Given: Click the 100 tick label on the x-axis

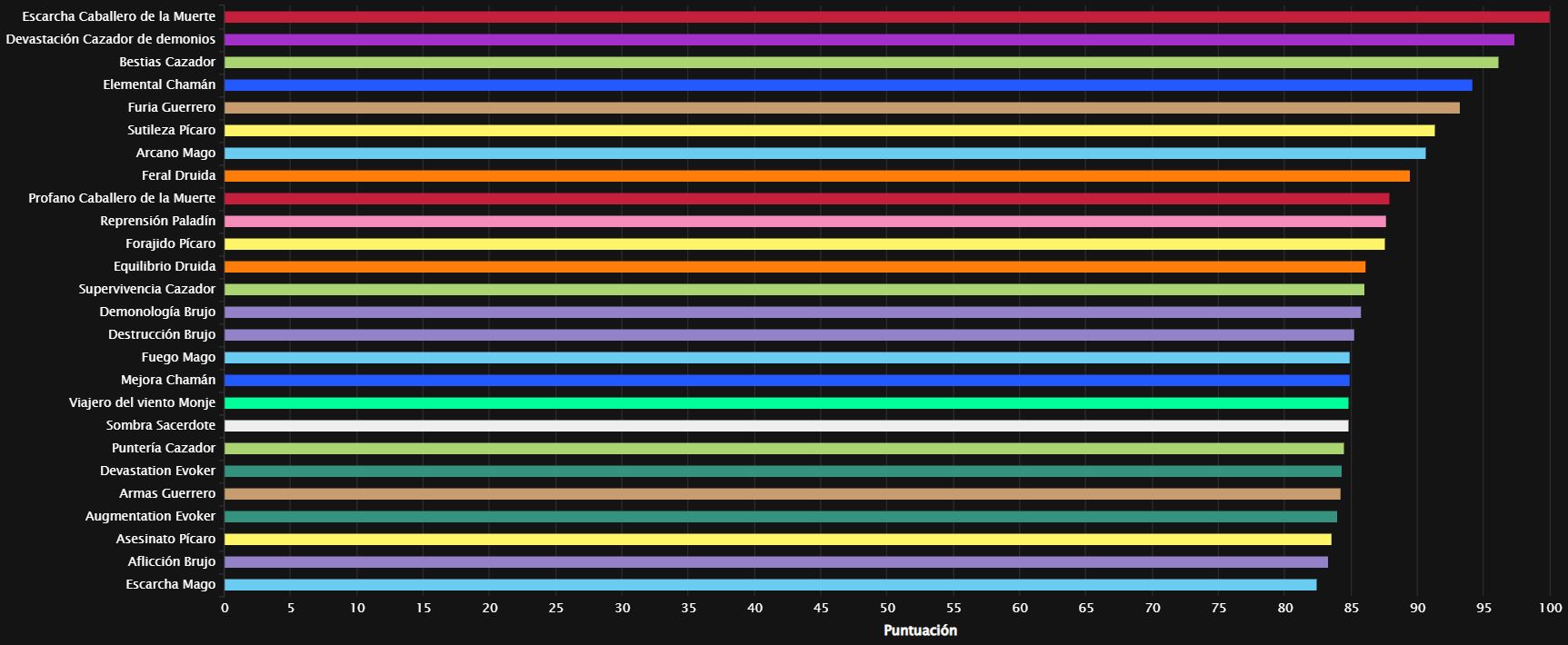Looking at the screenshot, I should pyautogui.click(x=1550, y=608).
